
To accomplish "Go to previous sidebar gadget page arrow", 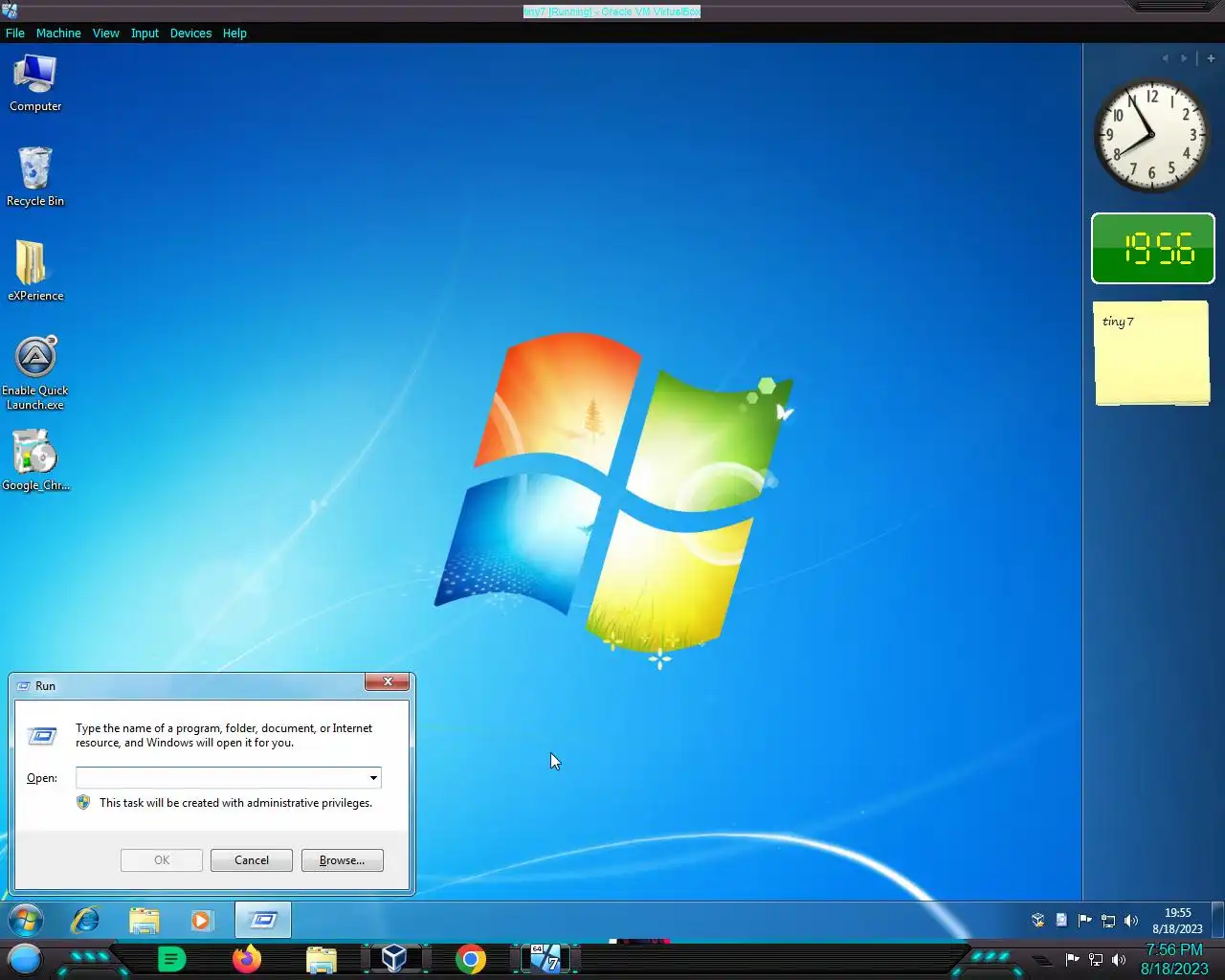I will (1165, 58).
